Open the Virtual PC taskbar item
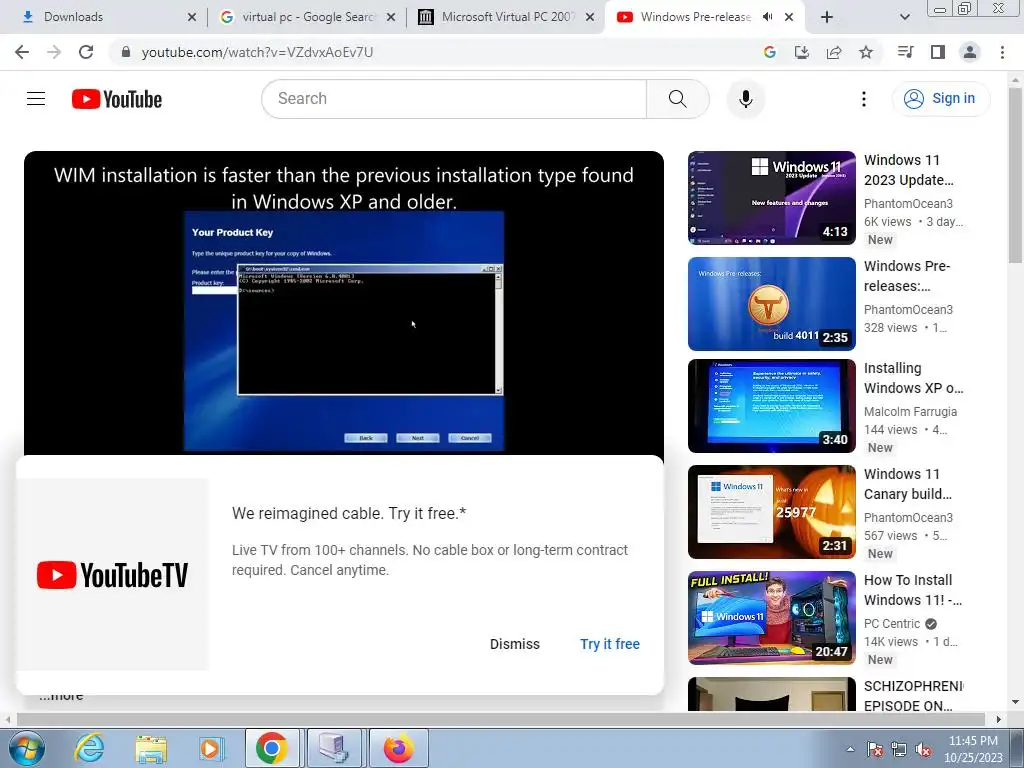This screenshot has width=1024, height=768. pos(335,748)
